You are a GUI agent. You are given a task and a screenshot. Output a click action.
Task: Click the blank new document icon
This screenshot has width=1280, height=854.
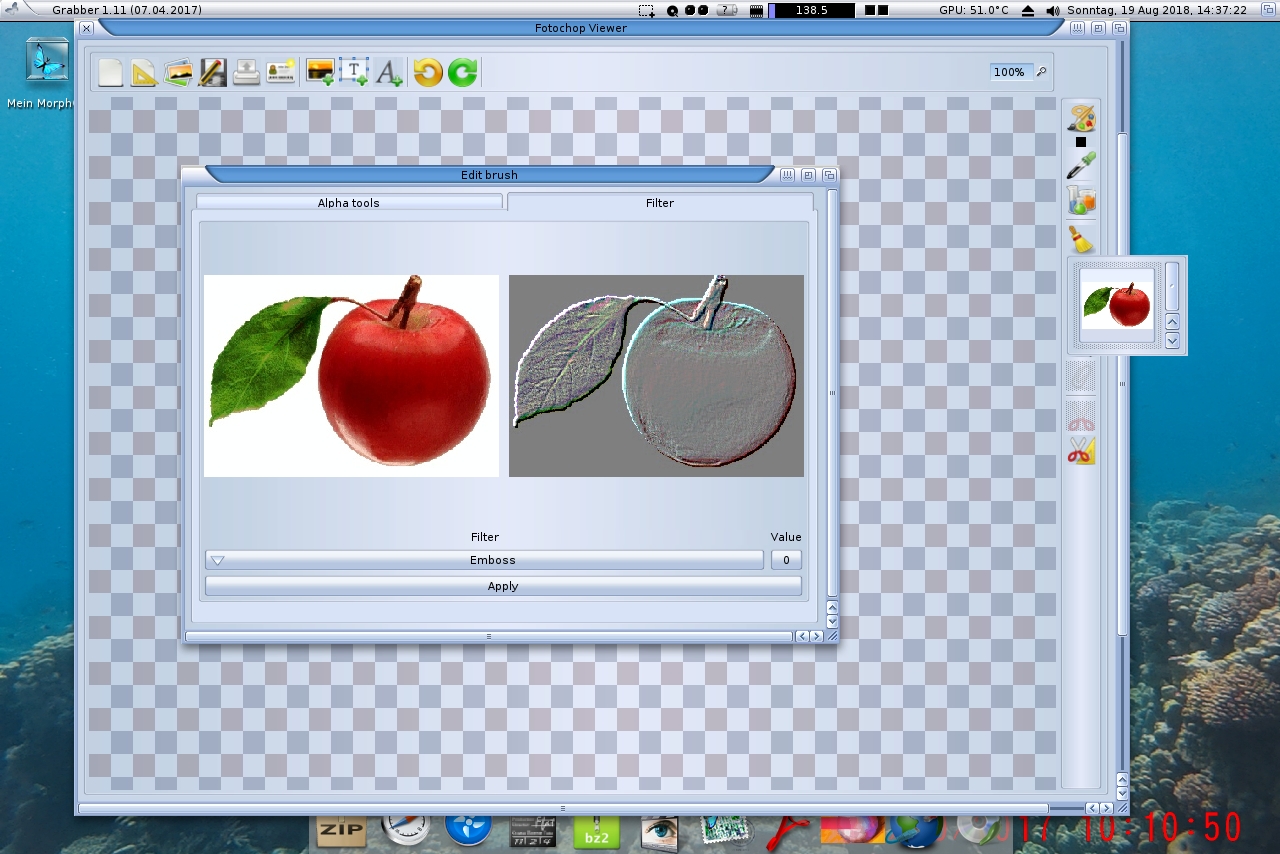[110, 72]
